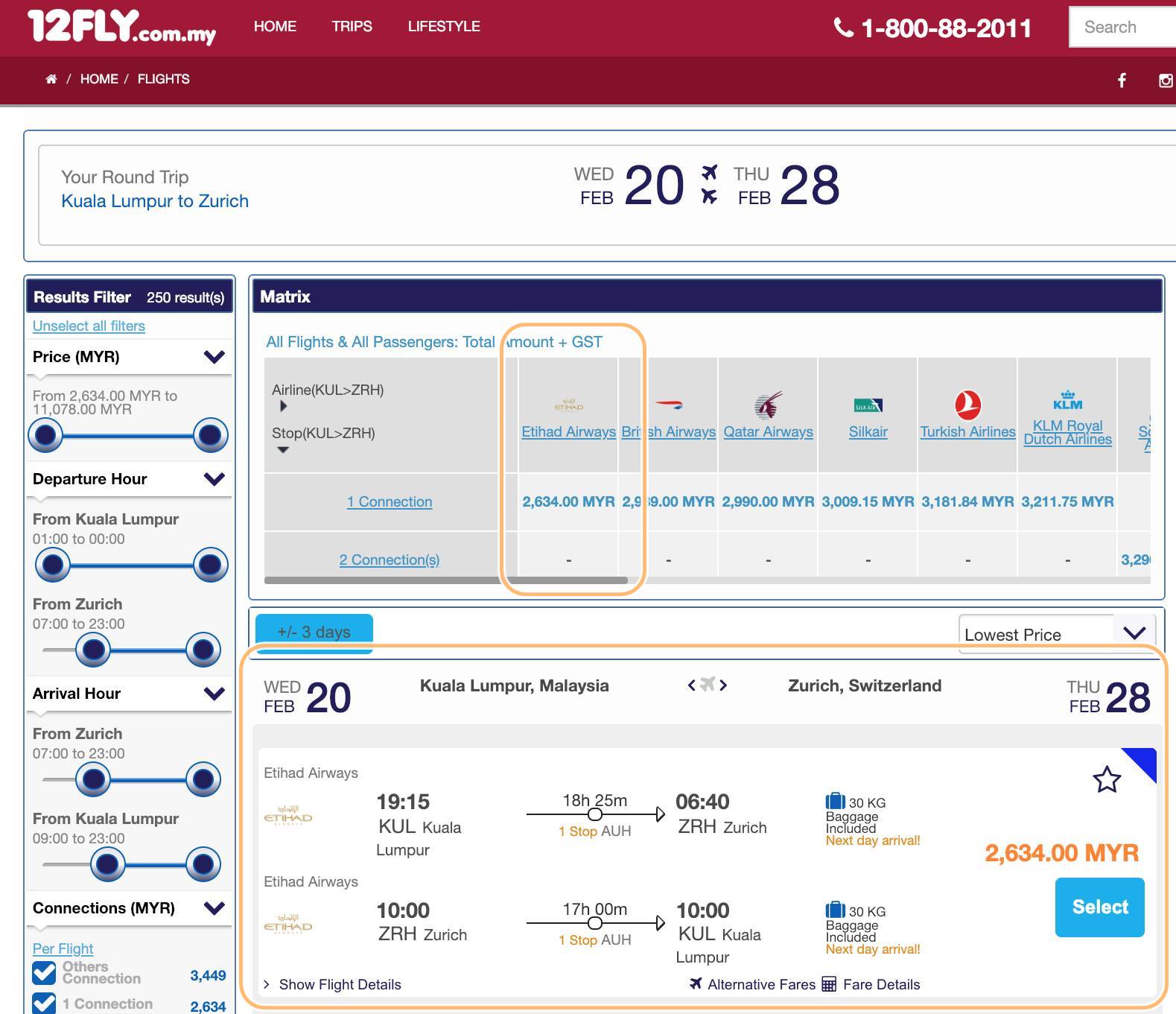The width and height of the screenshot is (1176, 1014).
Task: Click 3,181.84 MYR Turkish matrix price
Action: tap(967, 501)
